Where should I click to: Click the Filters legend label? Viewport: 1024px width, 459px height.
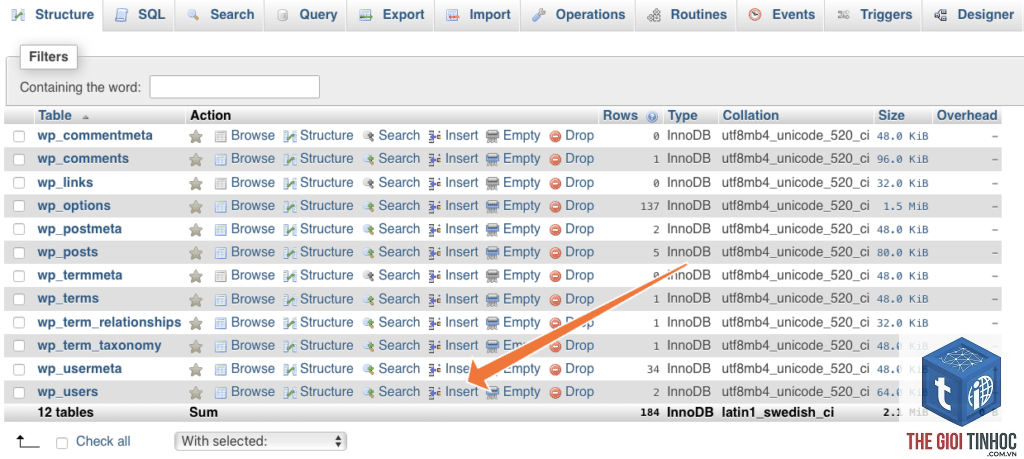(x=48, y=57)
